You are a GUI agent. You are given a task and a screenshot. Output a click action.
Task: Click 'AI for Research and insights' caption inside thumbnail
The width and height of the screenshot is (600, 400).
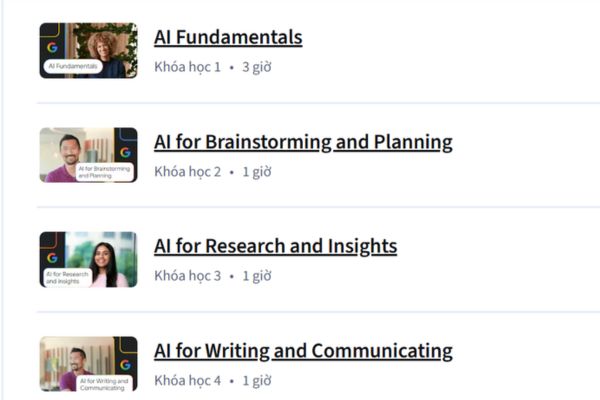pyautogui.click(x=67, y=277)
